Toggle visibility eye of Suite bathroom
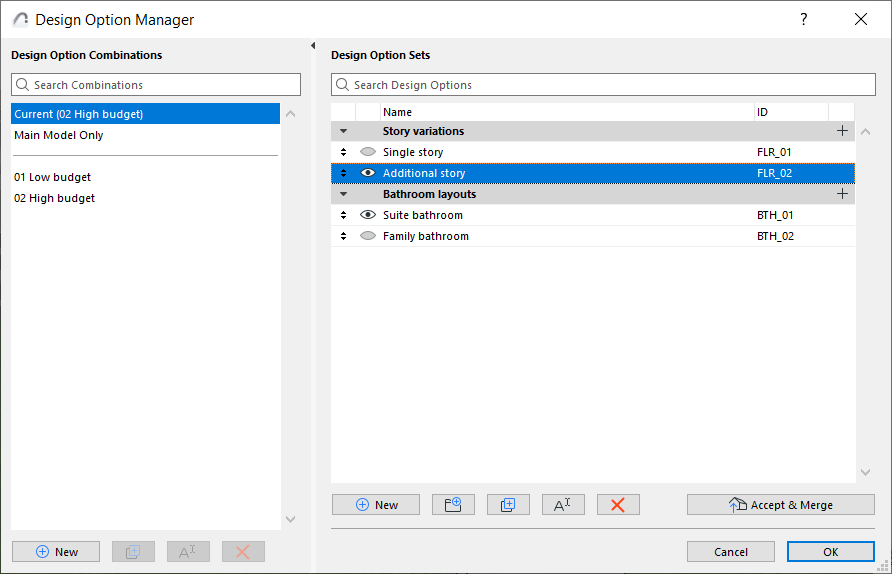 368,215
